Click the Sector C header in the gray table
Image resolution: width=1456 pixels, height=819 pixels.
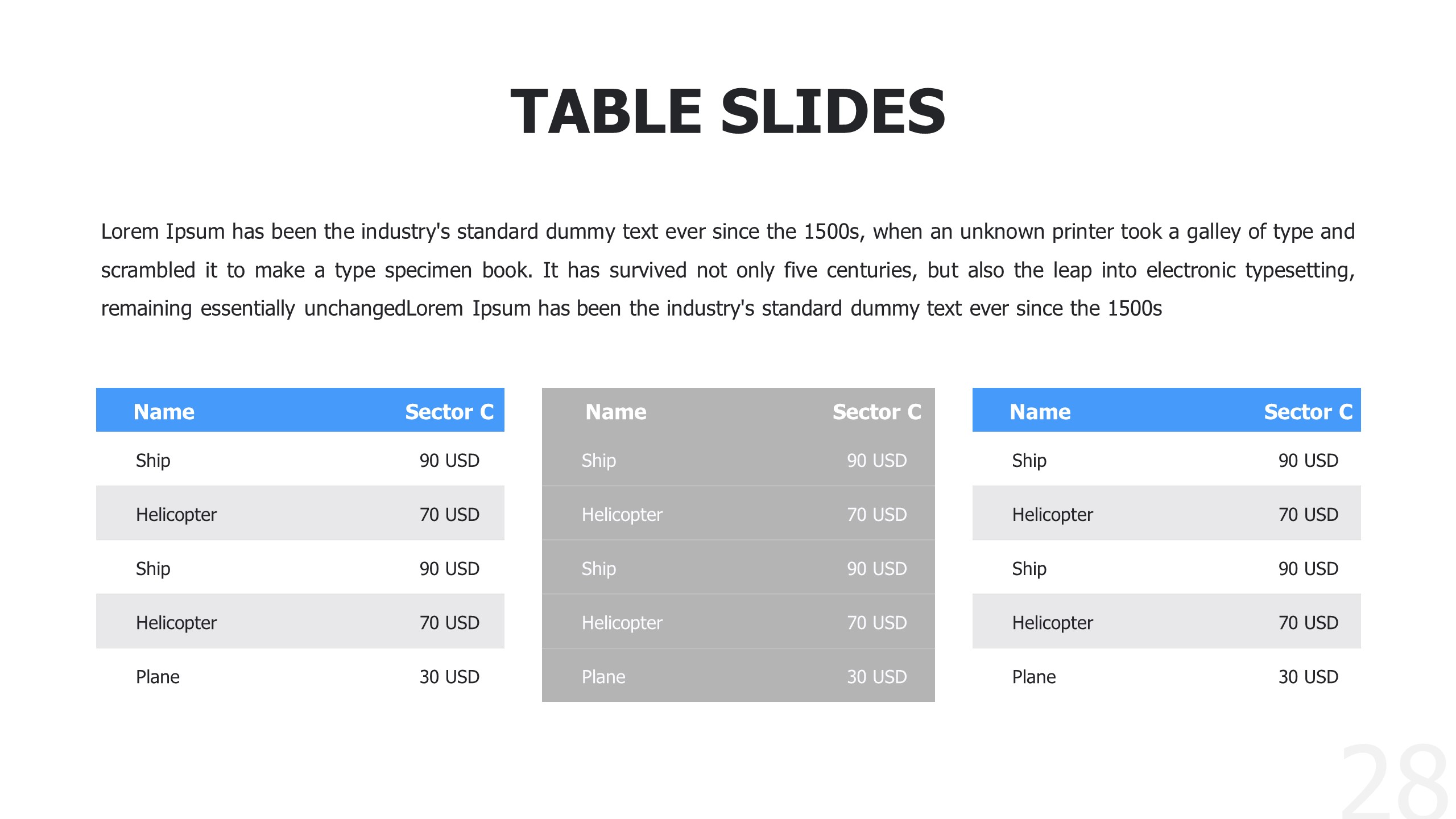point(876,412)
